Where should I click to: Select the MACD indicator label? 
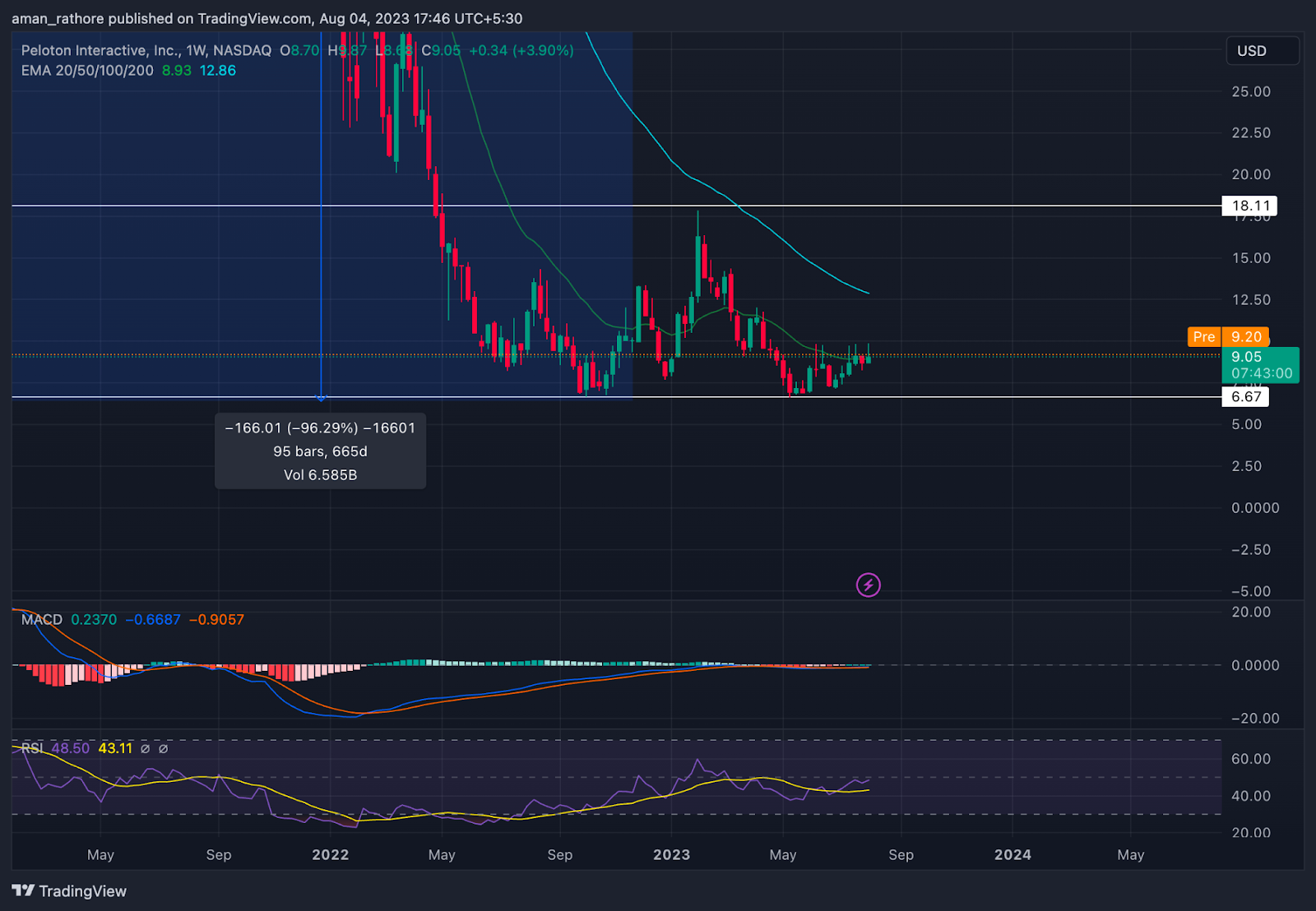[x=42, y=619]
